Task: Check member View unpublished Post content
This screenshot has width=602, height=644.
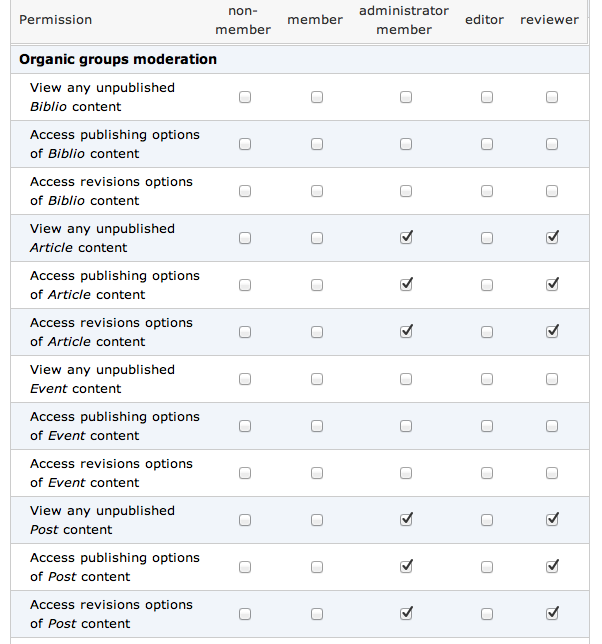Action: 317,520
